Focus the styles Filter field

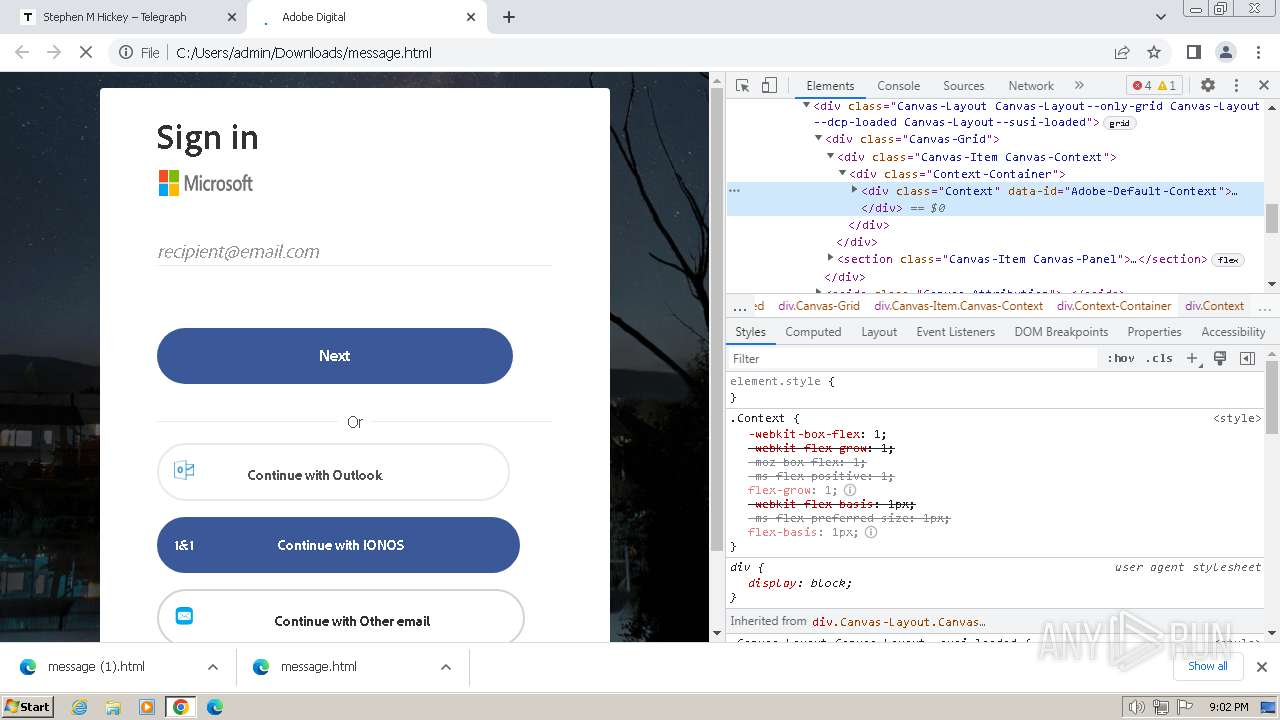(912, 358)
